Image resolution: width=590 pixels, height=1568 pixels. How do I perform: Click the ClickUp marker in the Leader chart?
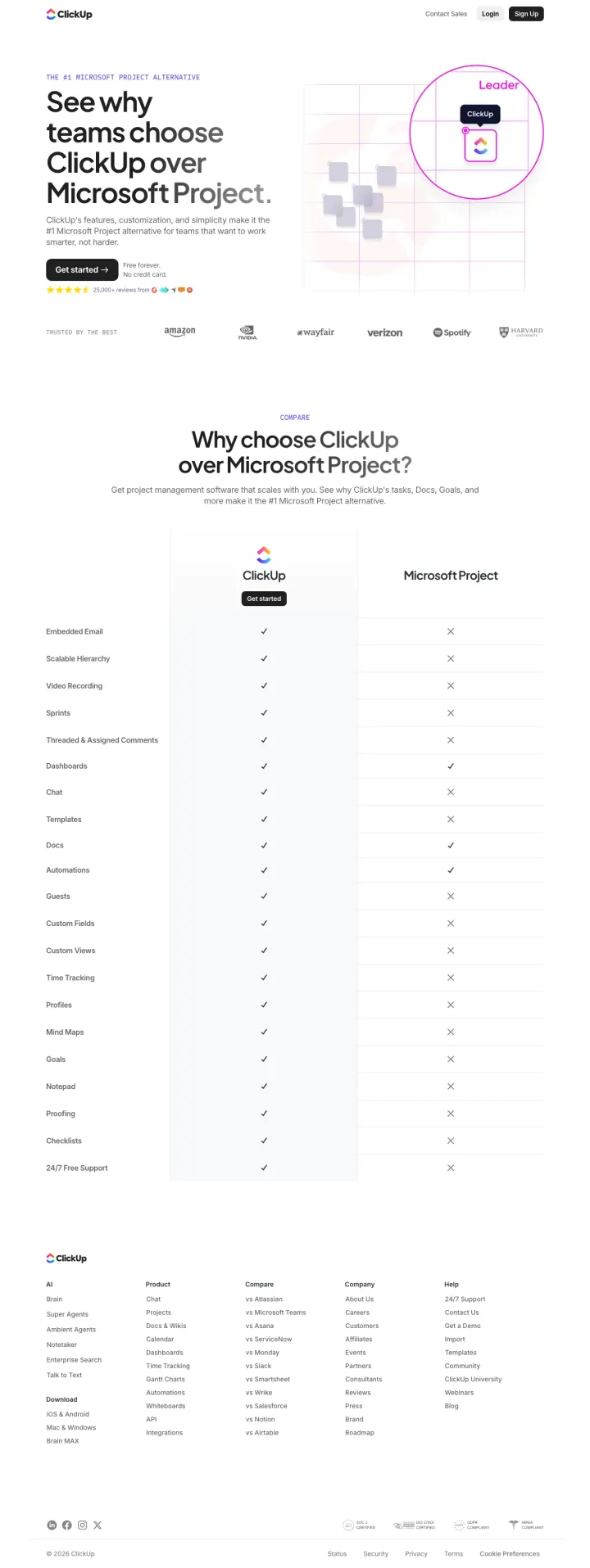(480, 146)
